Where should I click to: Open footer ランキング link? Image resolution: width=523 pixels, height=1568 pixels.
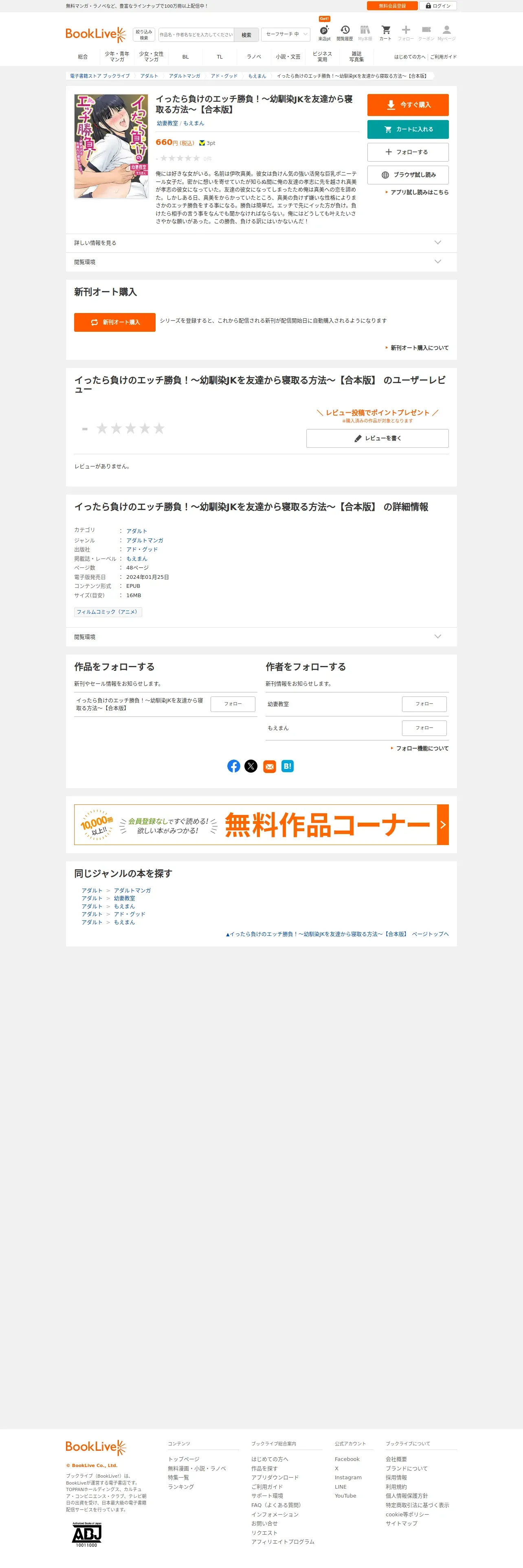tap(181, 1487)
